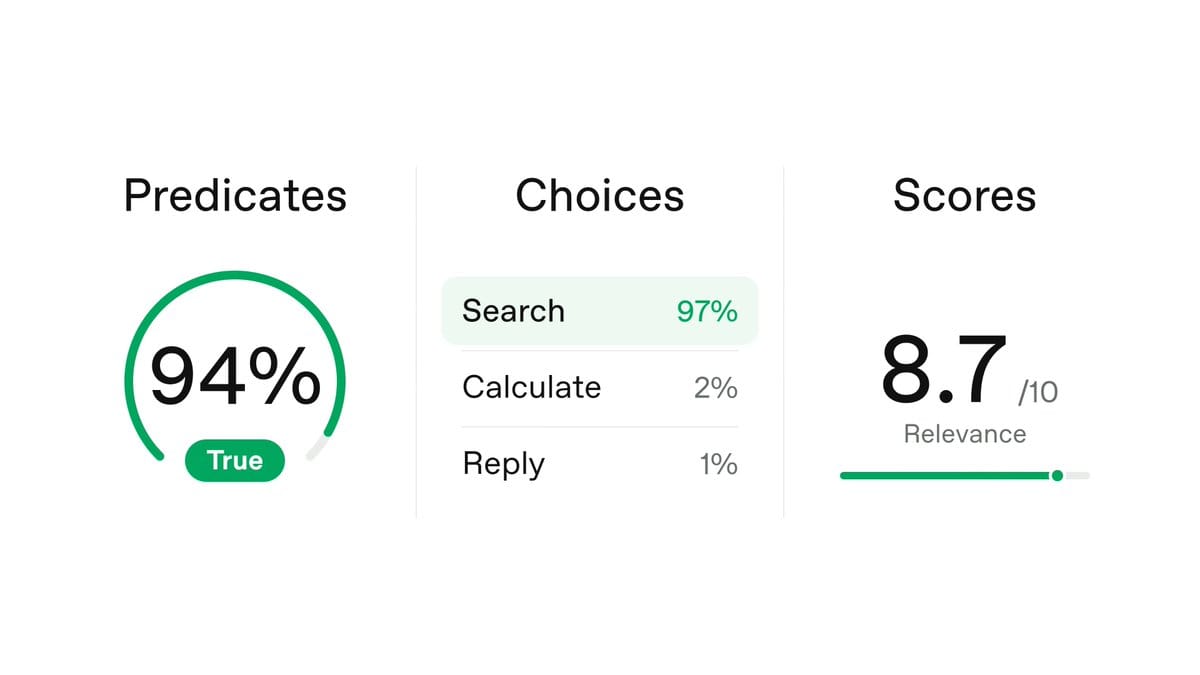The width and height of the screenshot is (1200, 675).
Task: Click the 2% Calculate percentage
Action: click(x=716, y=388)
